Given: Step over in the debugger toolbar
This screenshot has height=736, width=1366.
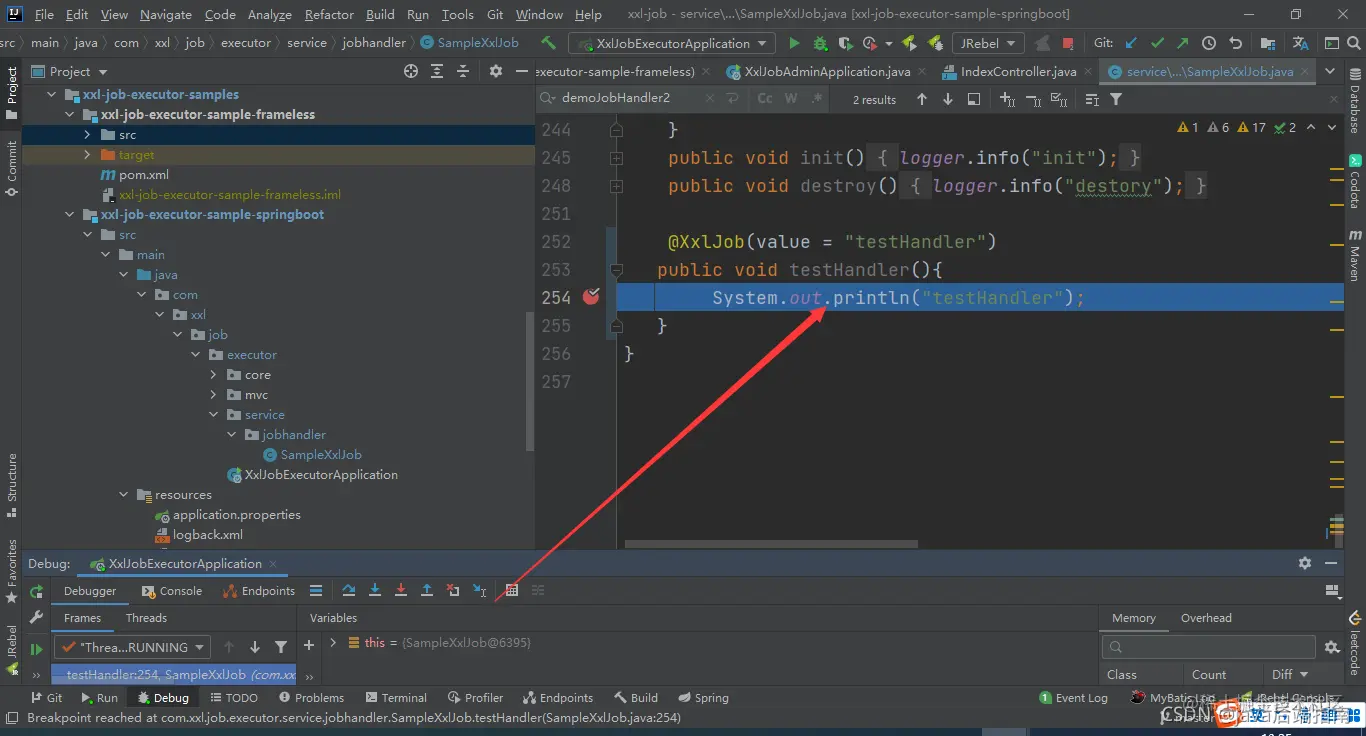Looking at the screenshot, I should (x=349, y=591).
